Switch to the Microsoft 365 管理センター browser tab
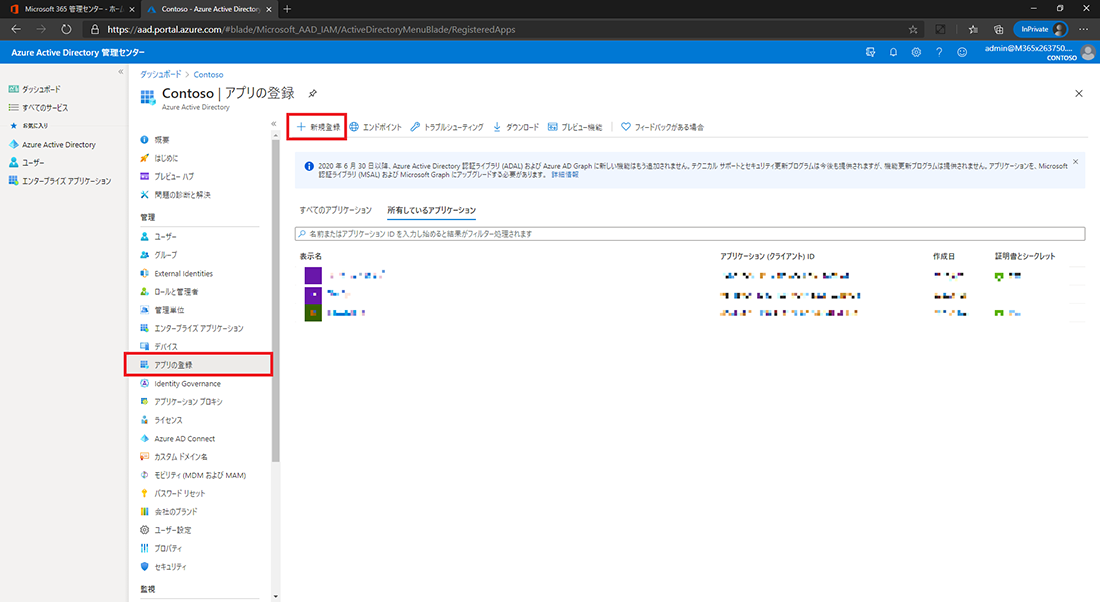This screenshot has width=1100, height=602. 72,9
